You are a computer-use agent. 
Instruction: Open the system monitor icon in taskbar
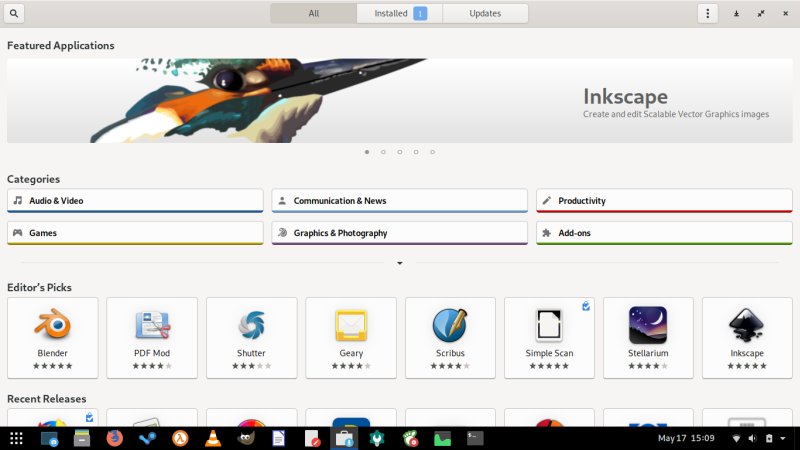tap(442, 438)
